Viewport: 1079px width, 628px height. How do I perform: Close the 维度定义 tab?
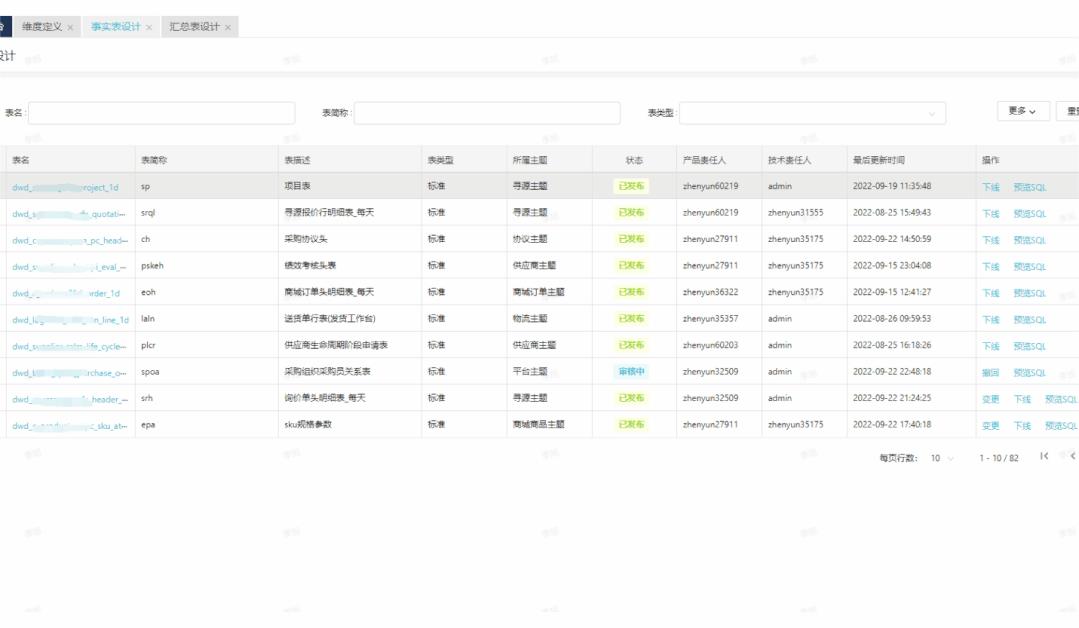71,27
